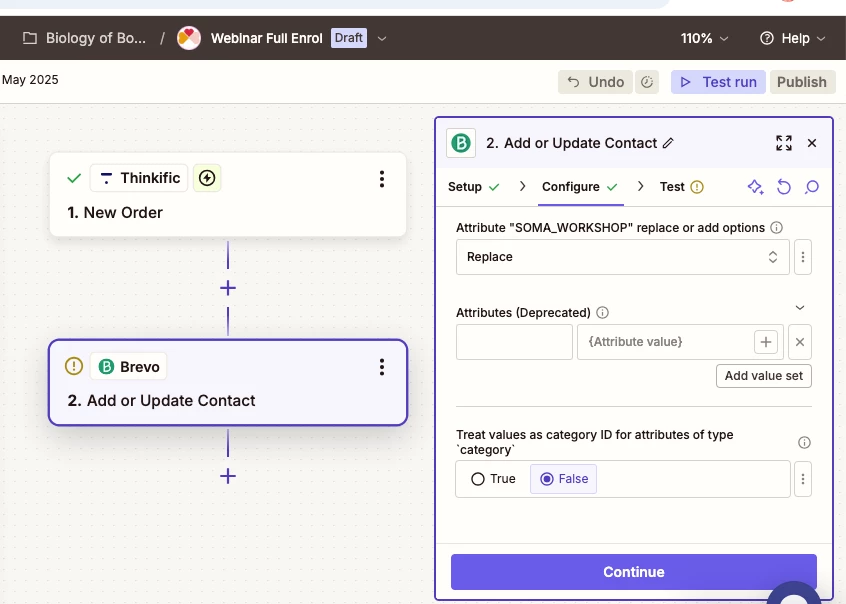Rename step with the pencil icon
The width and height of the screenshot is (846, 604).
point(668,143)
